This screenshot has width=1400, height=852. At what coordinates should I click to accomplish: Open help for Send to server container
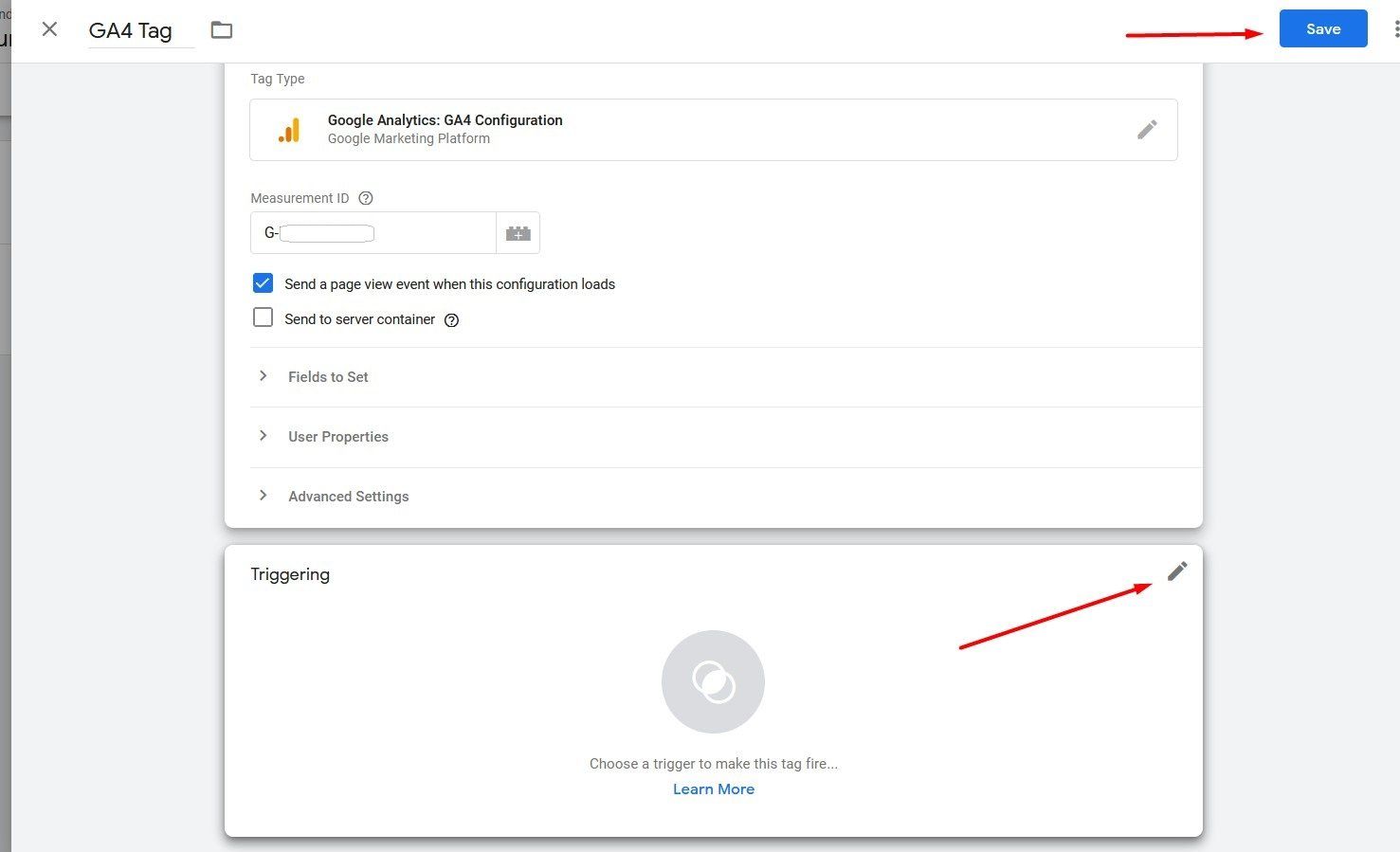[x=452, y=320]
